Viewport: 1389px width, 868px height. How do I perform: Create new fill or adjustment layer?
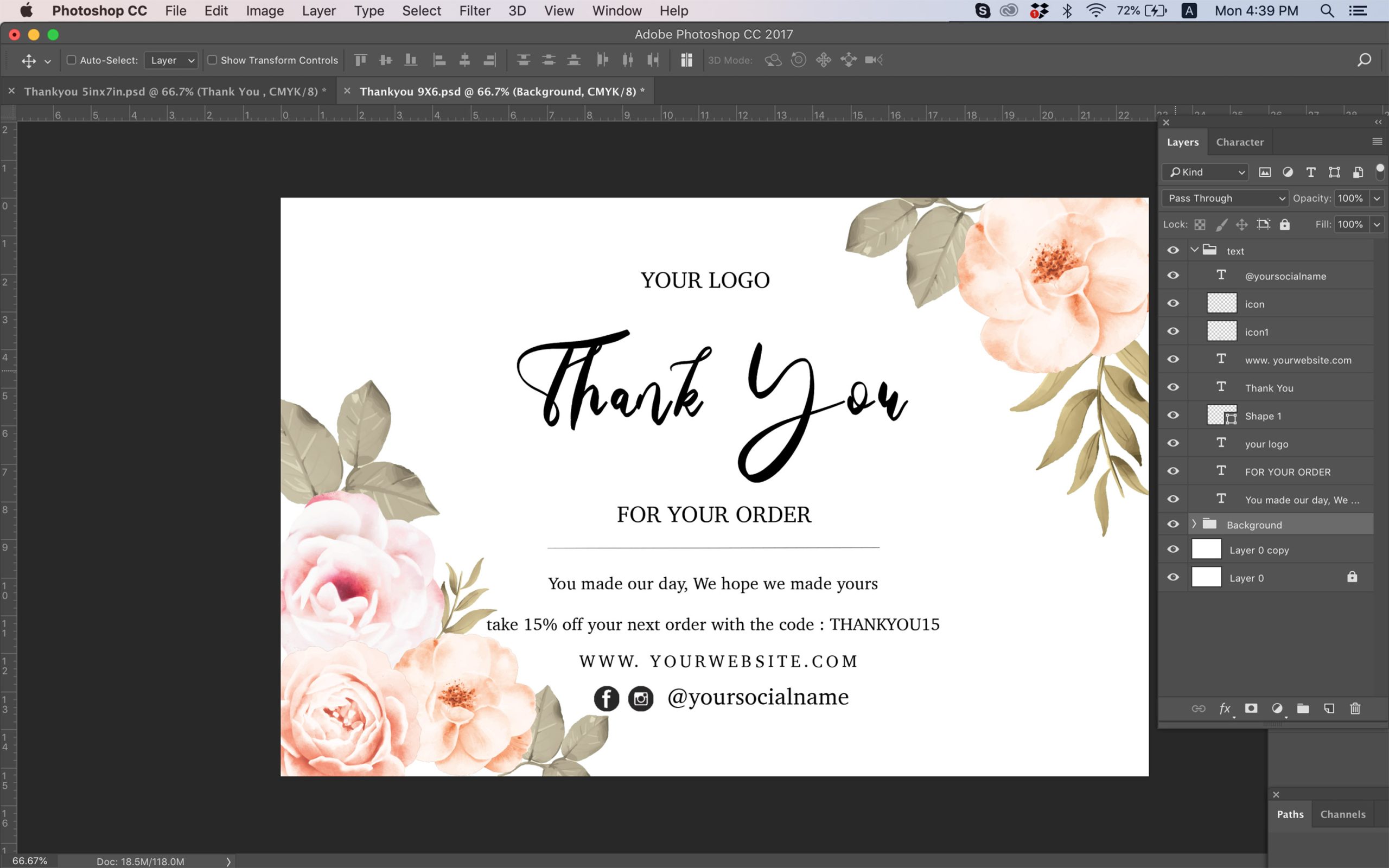[1278, 709]
